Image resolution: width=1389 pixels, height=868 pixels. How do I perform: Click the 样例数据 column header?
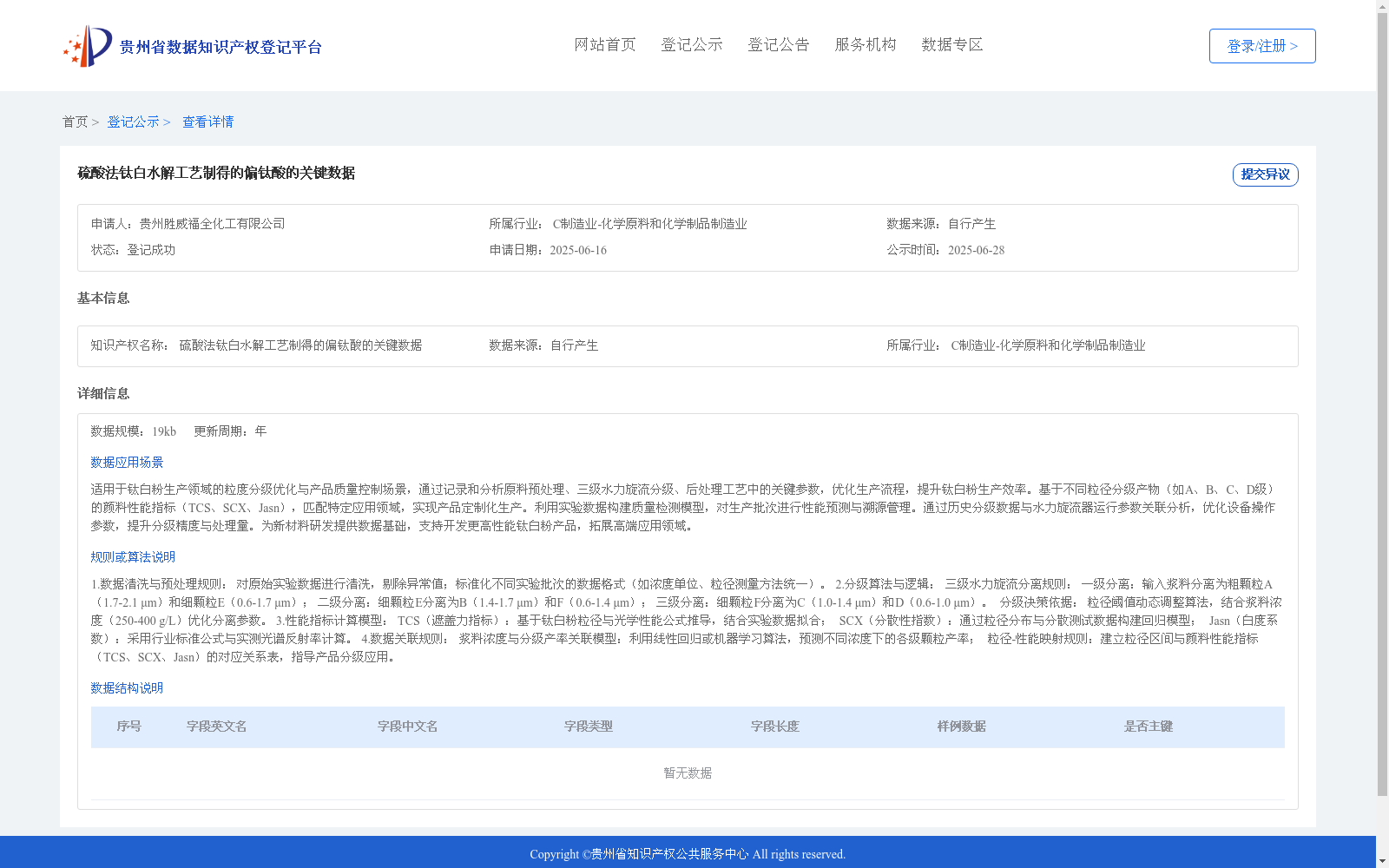(962, 727)
